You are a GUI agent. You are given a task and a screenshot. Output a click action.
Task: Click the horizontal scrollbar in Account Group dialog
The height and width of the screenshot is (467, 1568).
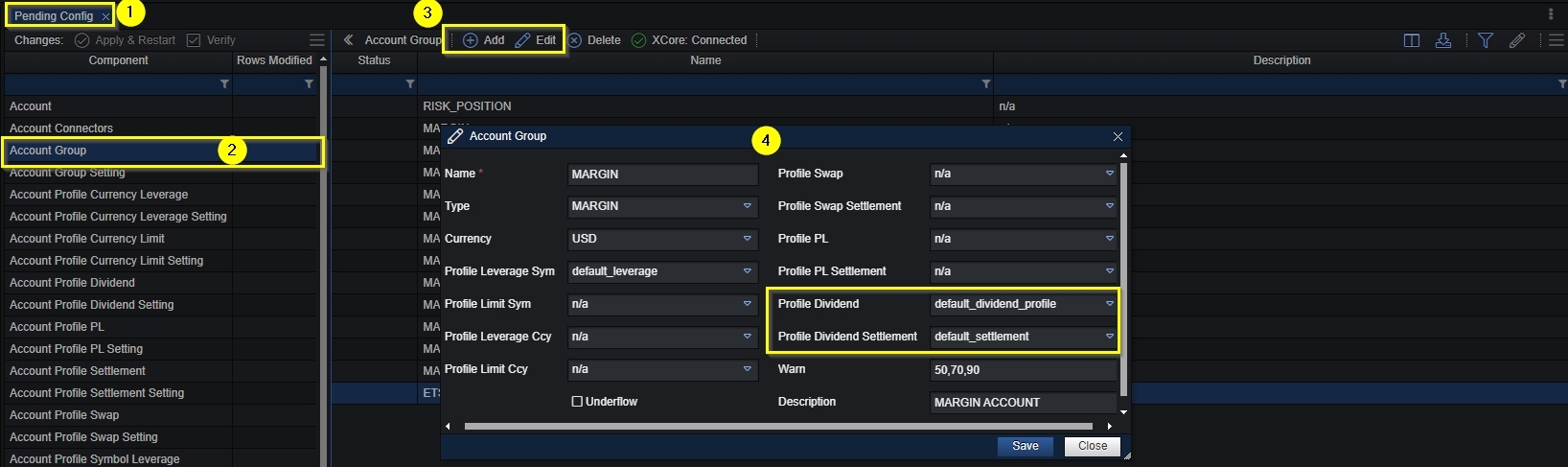778,426
